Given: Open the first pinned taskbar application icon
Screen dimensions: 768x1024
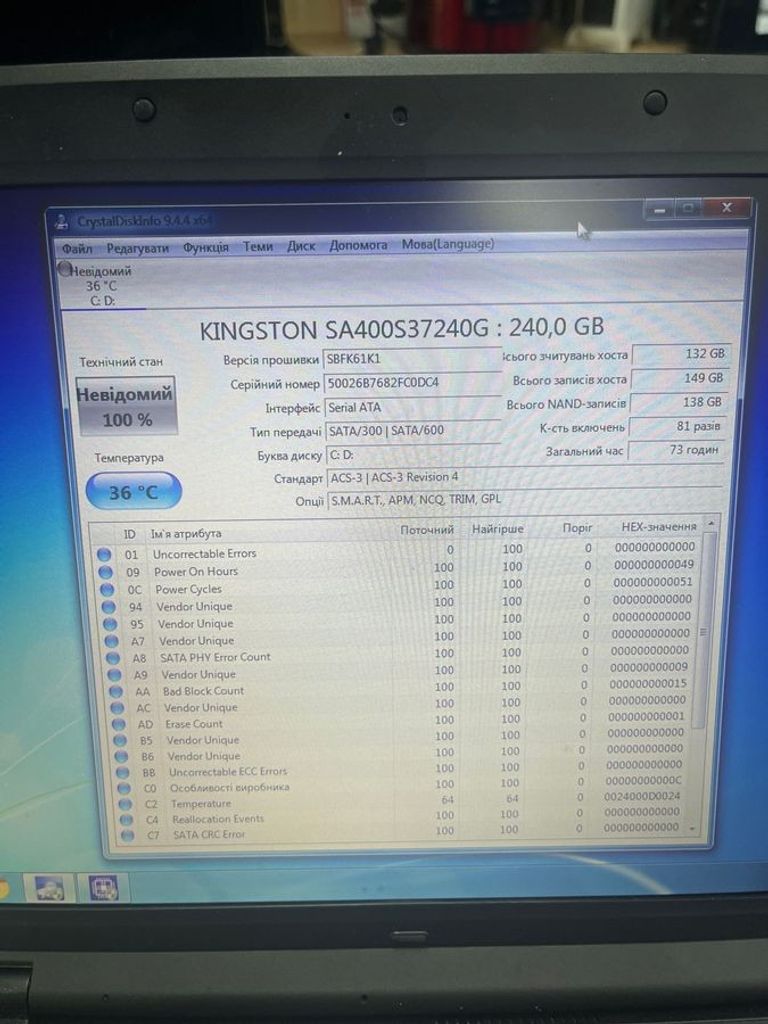Looking at the screenshot, I should pos(50,887).
